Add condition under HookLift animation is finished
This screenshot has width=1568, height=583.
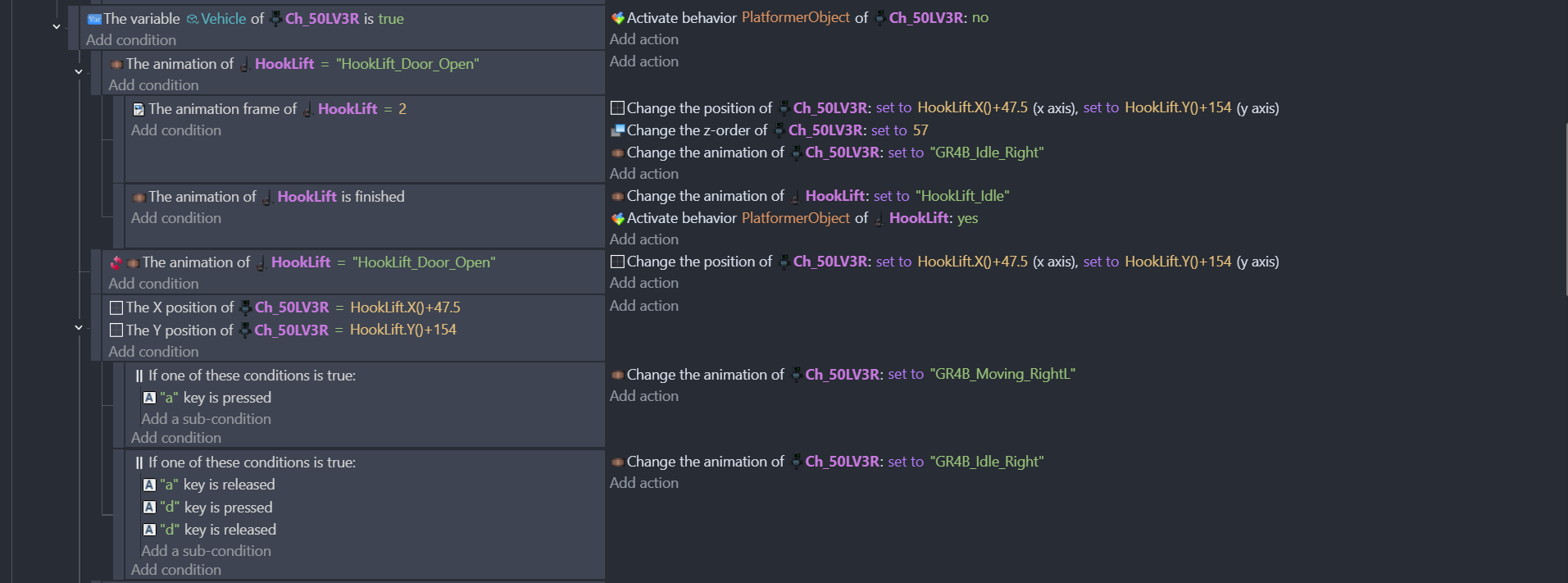[176, 218]
